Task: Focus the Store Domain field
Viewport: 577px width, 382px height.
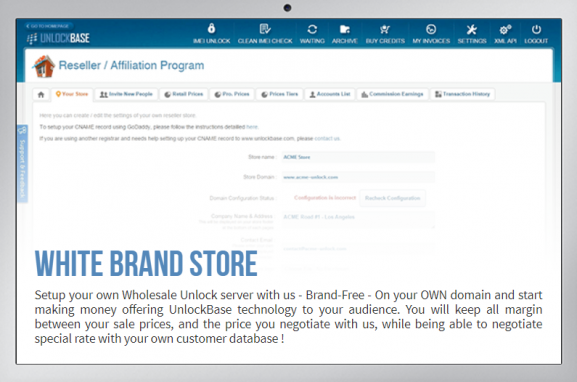Action: pyautogui.click(x=358, y=177)
